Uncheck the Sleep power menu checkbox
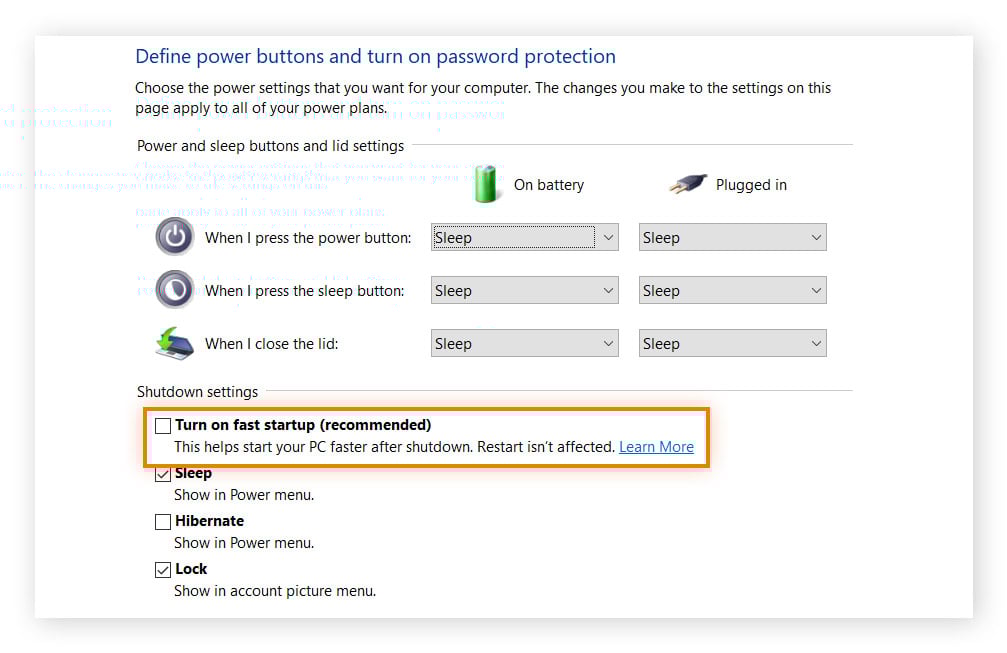1007x653 pixels. tap(163, 474)
